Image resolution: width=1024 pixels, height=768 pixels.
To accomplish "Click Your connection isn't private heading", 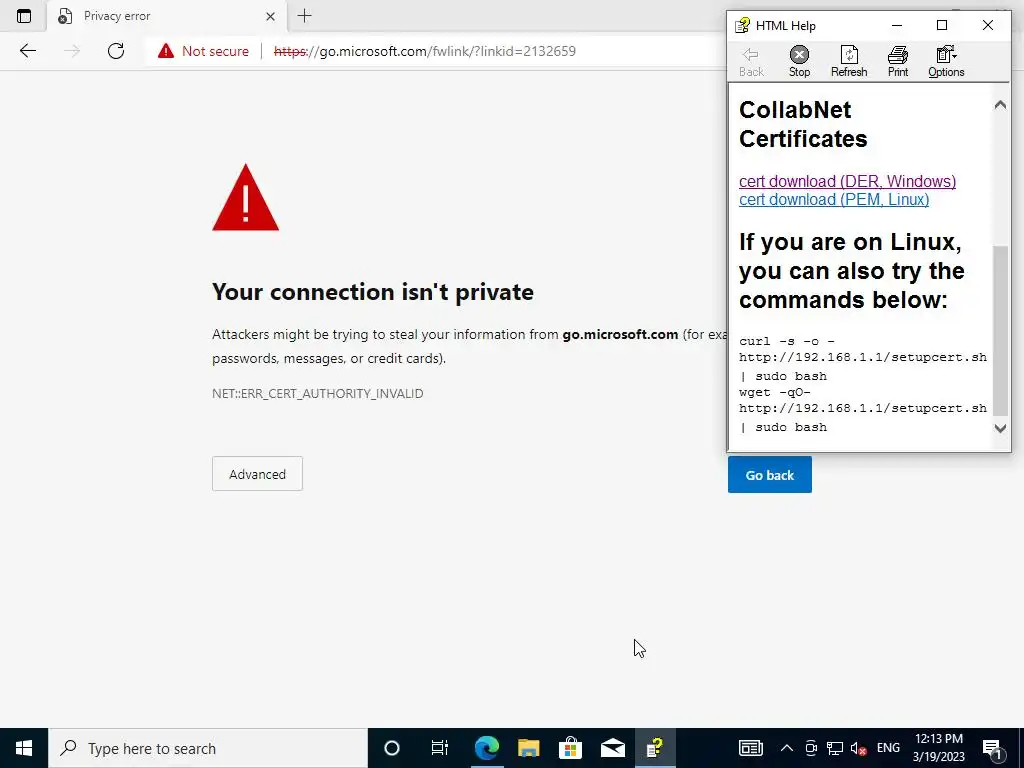I will [373, 292].
